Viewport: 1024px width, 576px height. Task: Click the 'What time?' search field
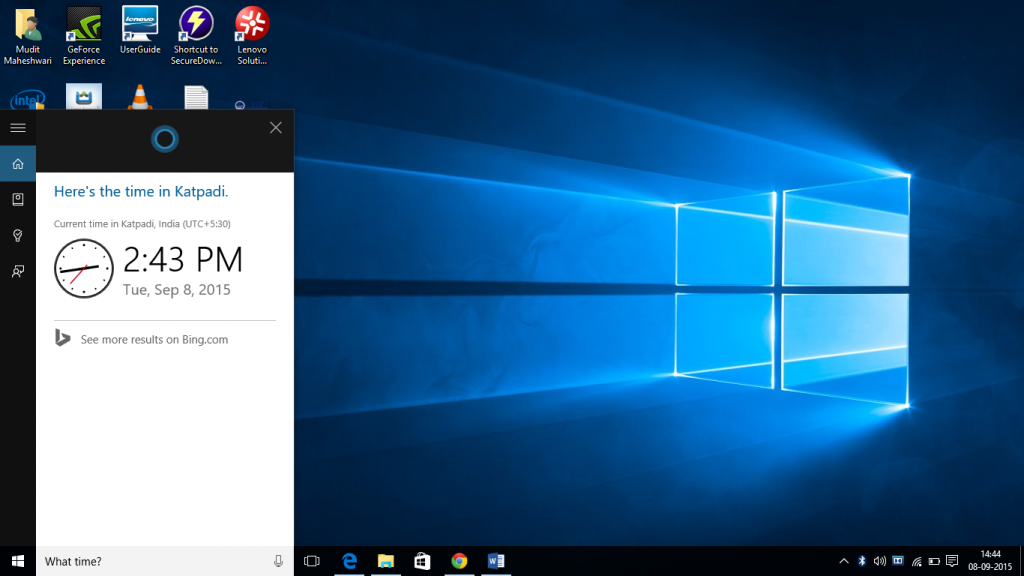click(x=165, y=561)
